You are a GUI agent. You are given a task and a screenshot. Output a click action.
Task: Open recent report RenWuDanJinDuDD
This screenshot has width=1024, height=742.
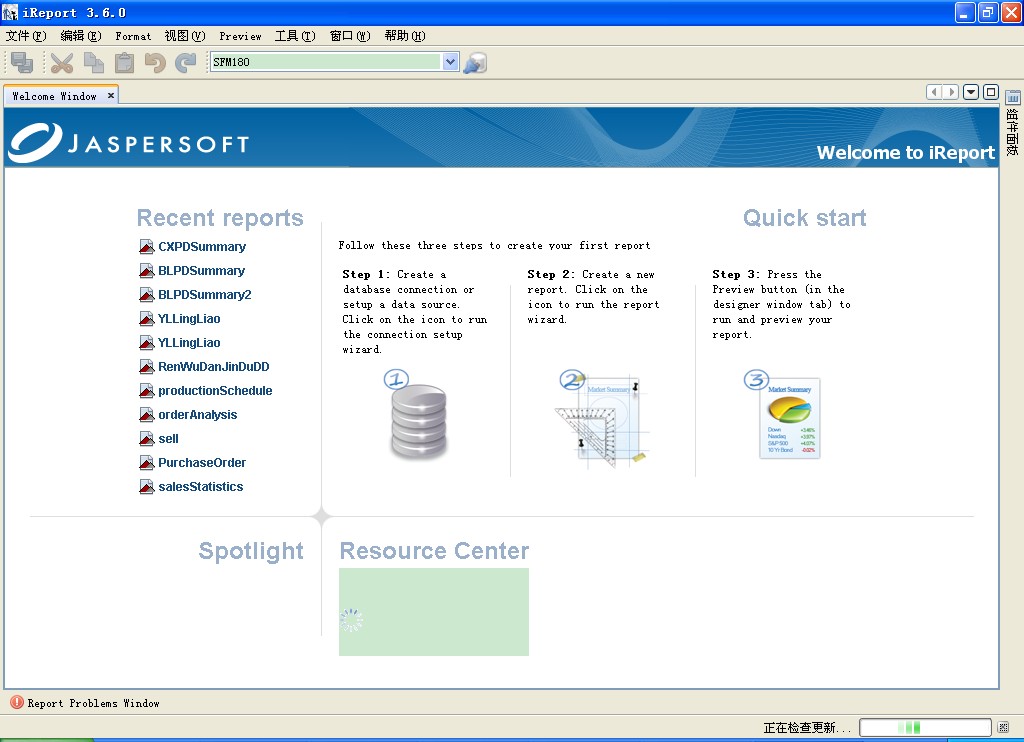(214, 366)
